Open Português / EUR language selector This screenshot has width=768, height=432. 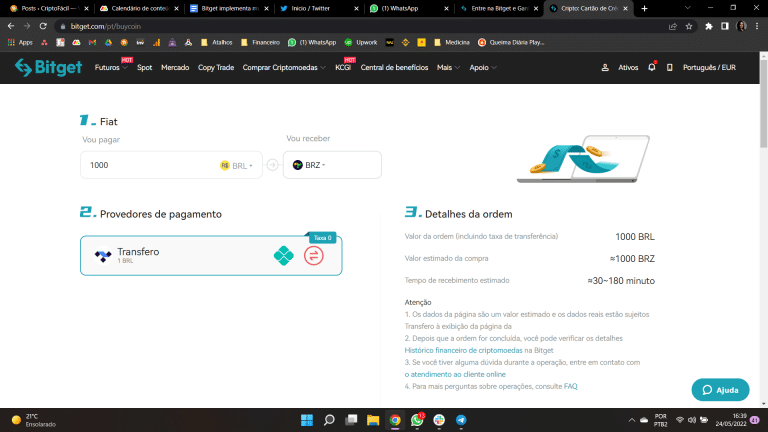click(709, 68)
